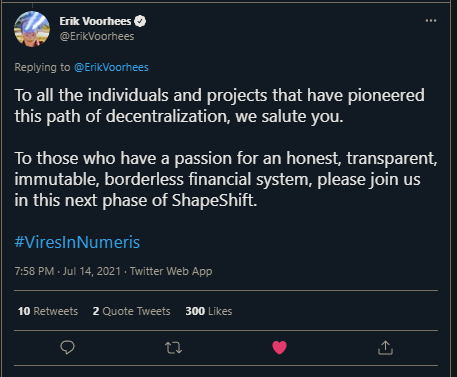The width and height of the screenshot is (457, 377).
Task: Follow the blue @ErikVoorhees reply mention
Action: pyautogui.click(x=111, y=67)
